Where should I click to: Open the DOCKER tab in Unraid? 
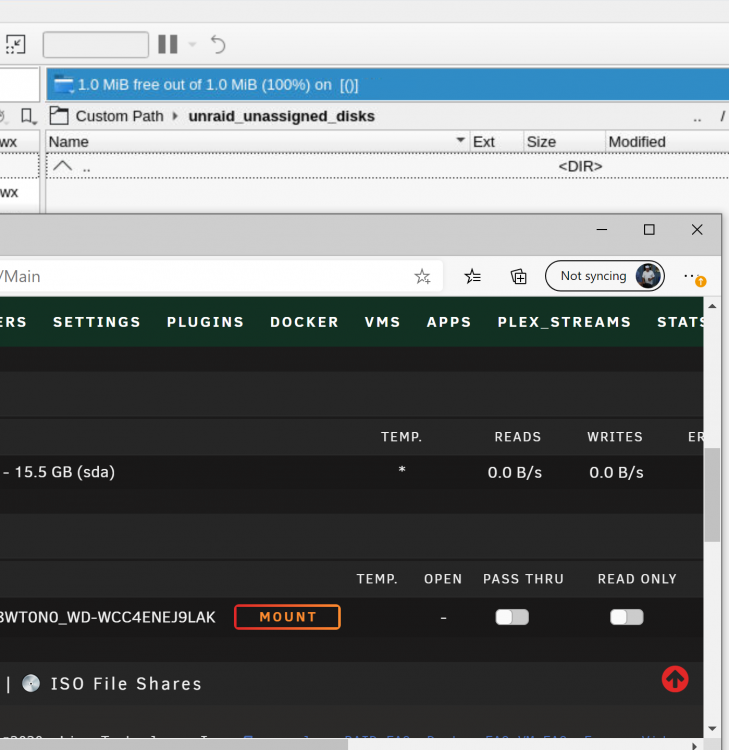[304, 322]
